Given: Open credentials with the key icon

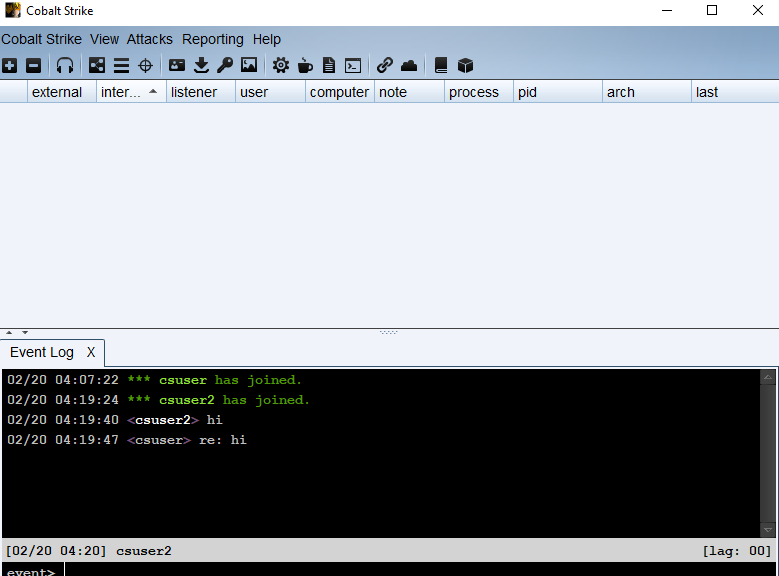Looking at the screenshot, I should (225, 66).
